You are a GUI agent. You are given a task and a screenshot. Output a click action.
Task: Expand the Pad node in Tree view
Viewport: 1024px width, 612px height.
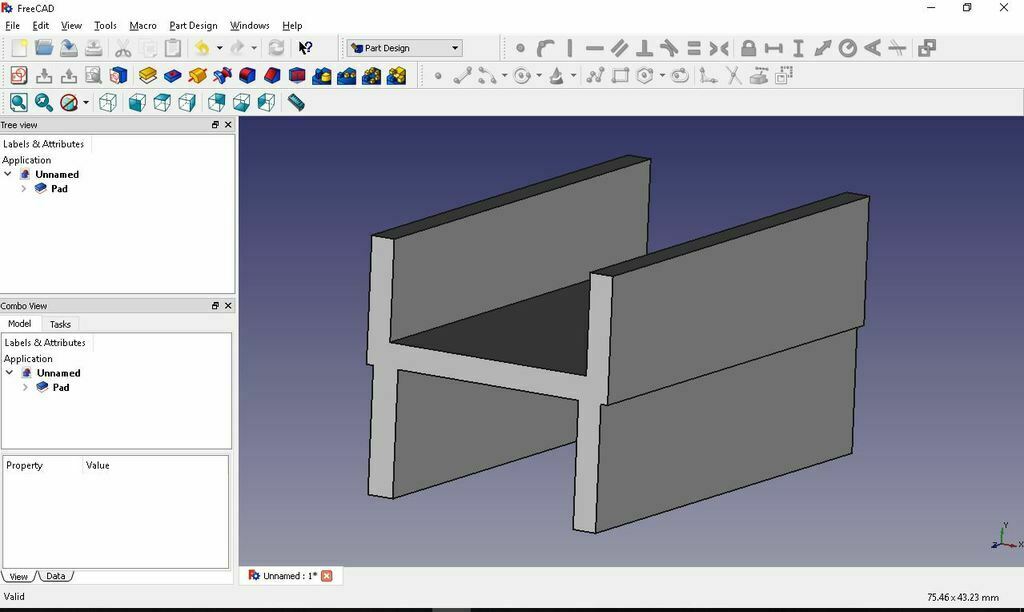tap(23, 188)
